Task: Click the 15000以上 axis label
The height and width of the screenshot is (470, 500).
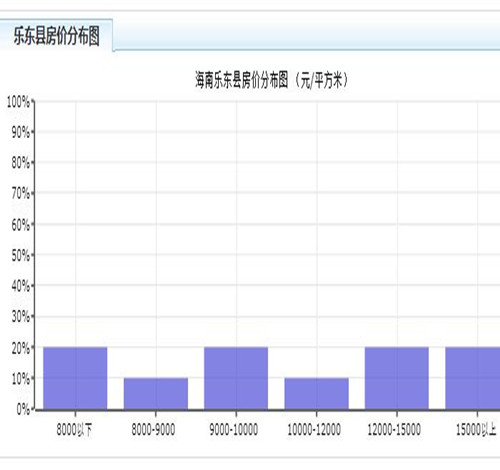Action: [x=476, y=429]
